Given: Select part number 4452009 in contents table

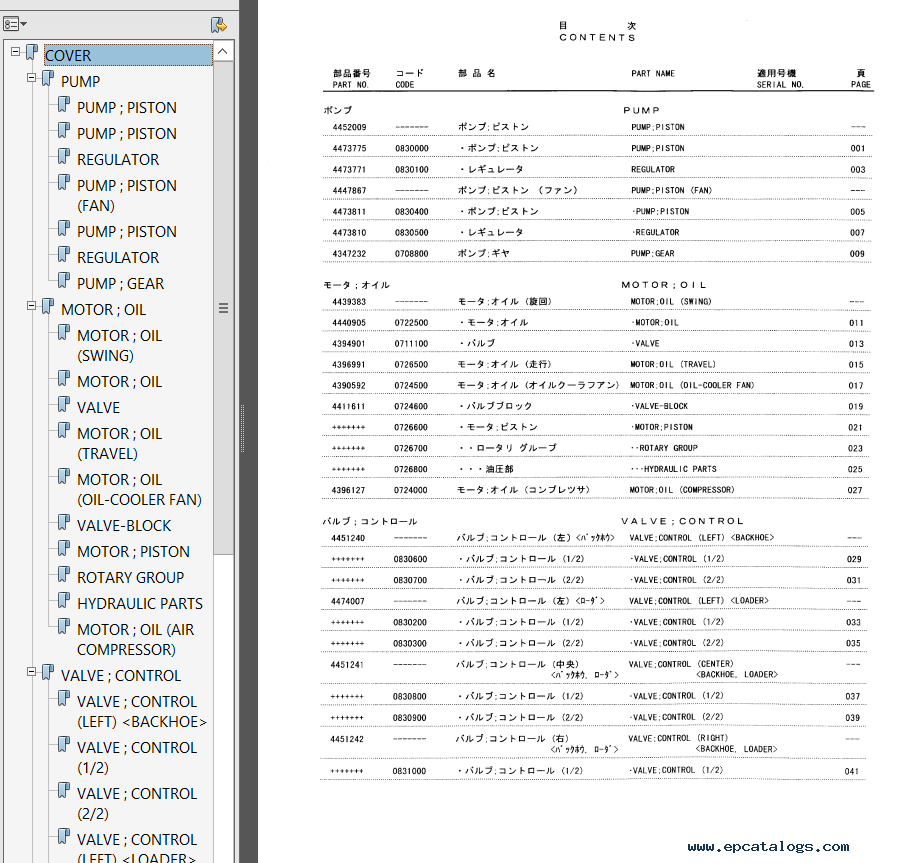Looking at the screenshot, I should [349, 127].
